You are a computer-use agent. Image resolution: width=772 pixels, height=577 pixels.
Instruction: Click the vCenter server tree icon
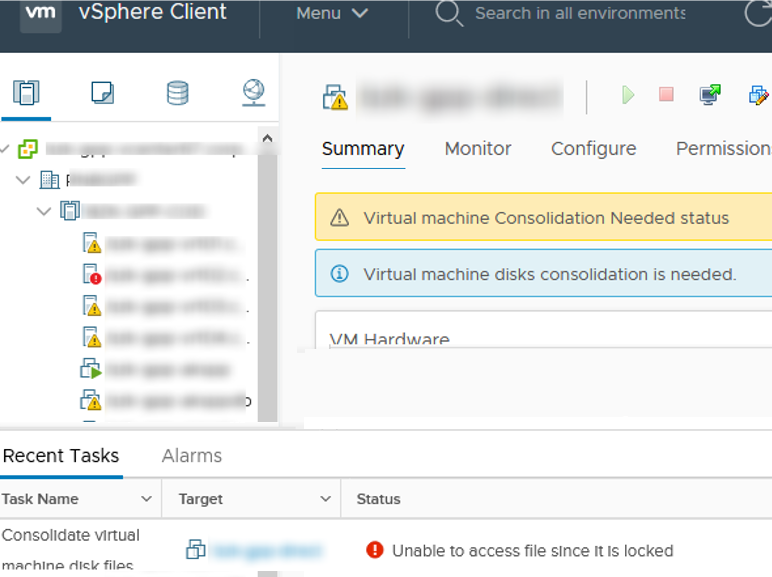click(28, 149)
